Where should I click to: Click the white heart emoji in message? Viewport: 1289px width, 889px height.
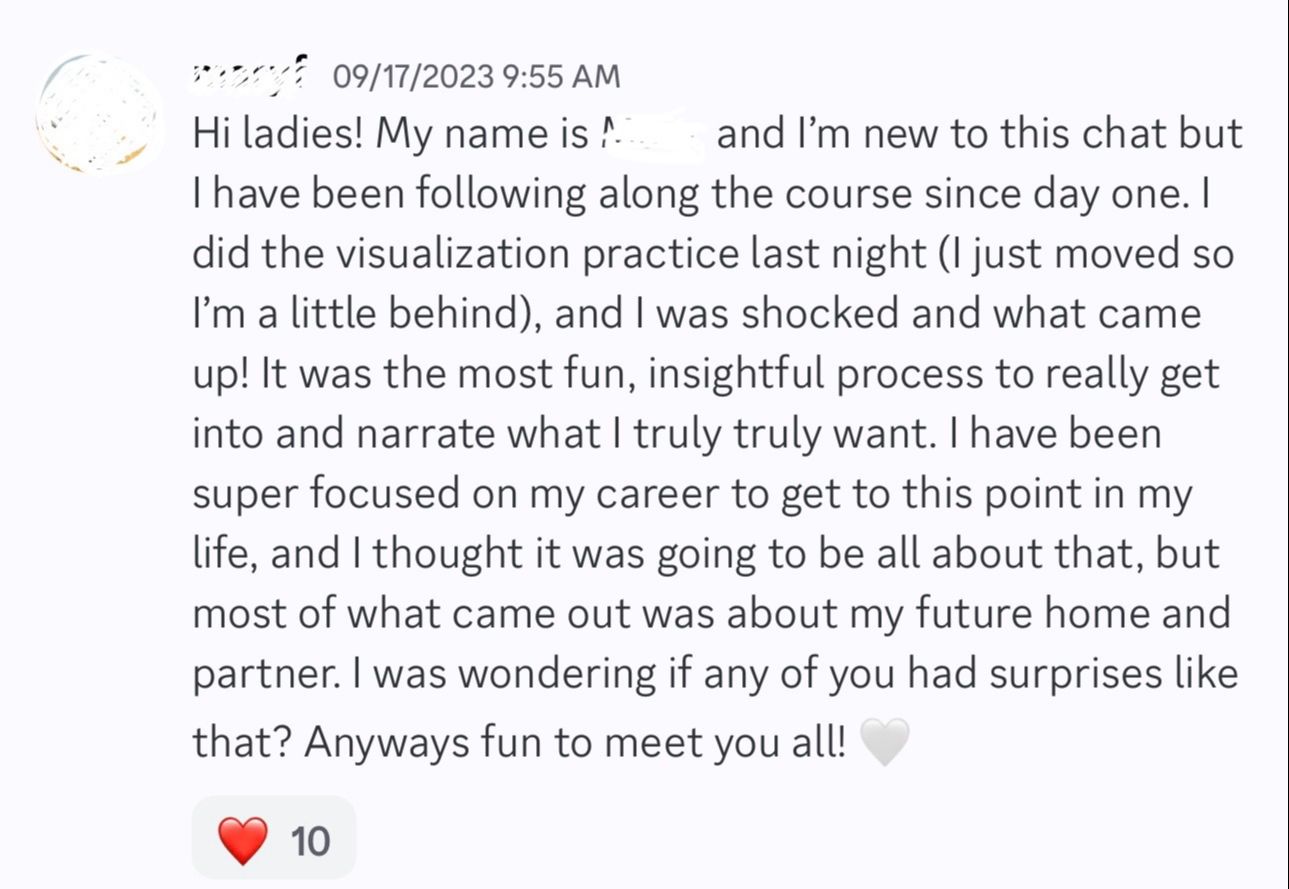[885, 743]
